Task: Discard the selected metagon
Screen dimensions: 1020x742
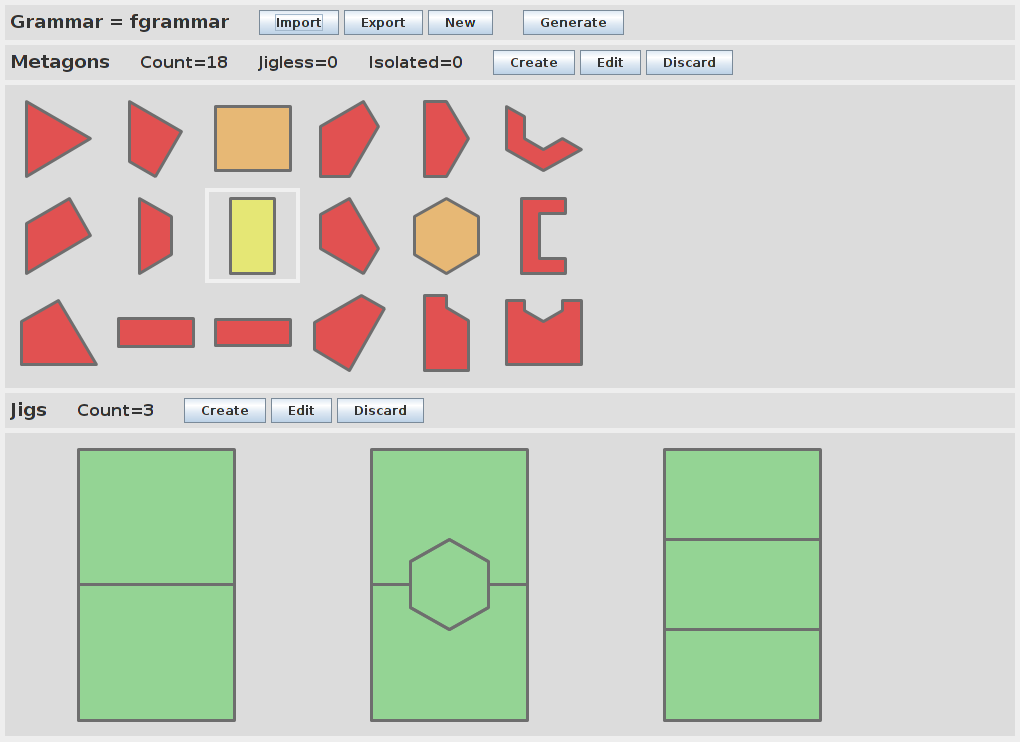Action: coord(689,63)
